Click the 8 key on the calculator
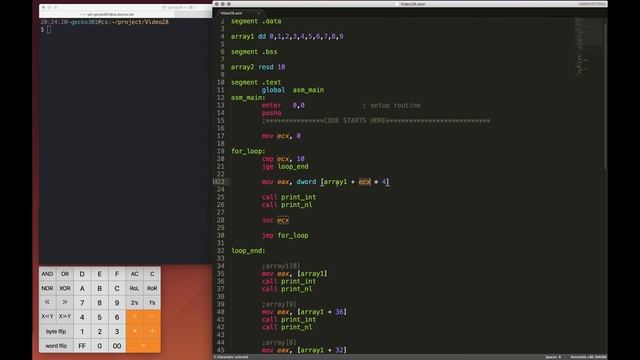The width and height of the screenshot is (640, 360). (100, 302)
